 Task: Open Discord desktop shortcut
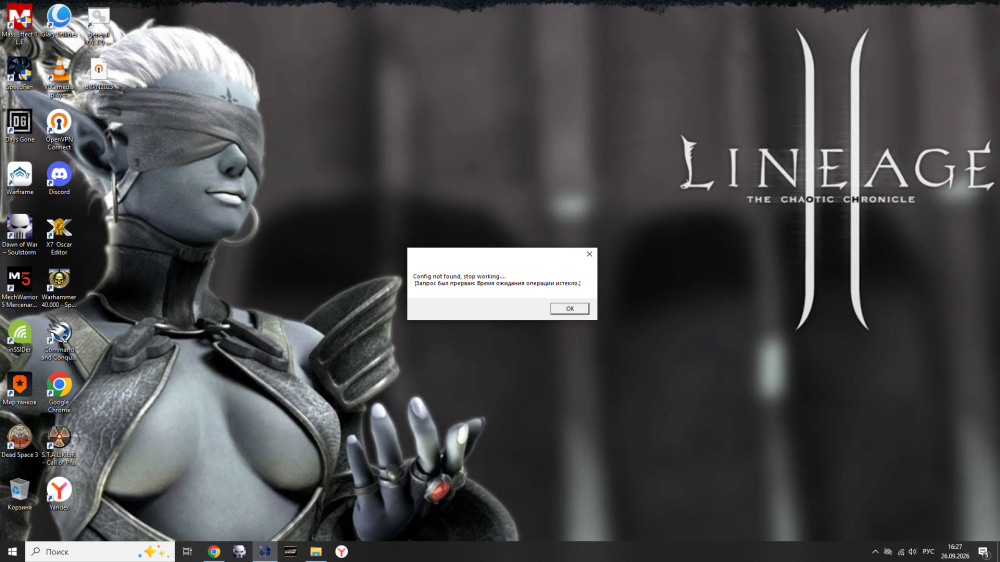[59, 178]
